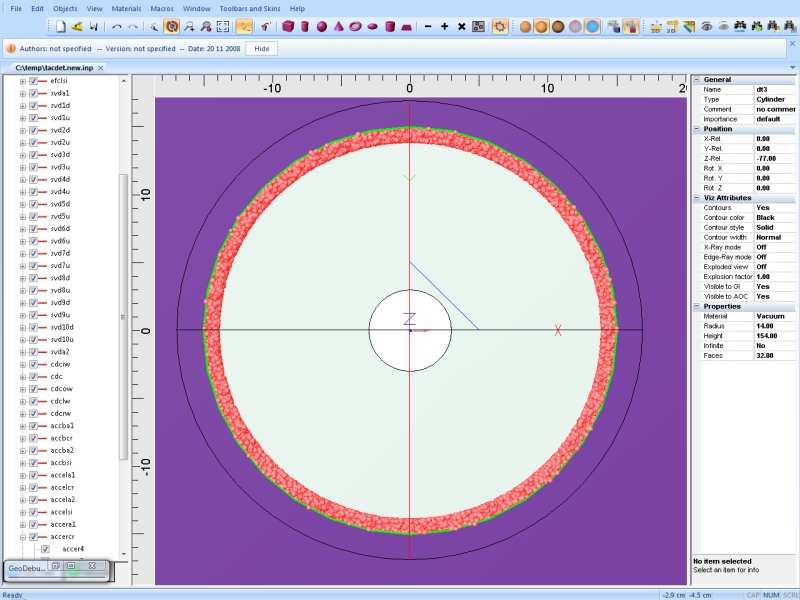Click the Z-Rel position value
This screenshot has height=600, width=800.
click(x=774, y=159)
